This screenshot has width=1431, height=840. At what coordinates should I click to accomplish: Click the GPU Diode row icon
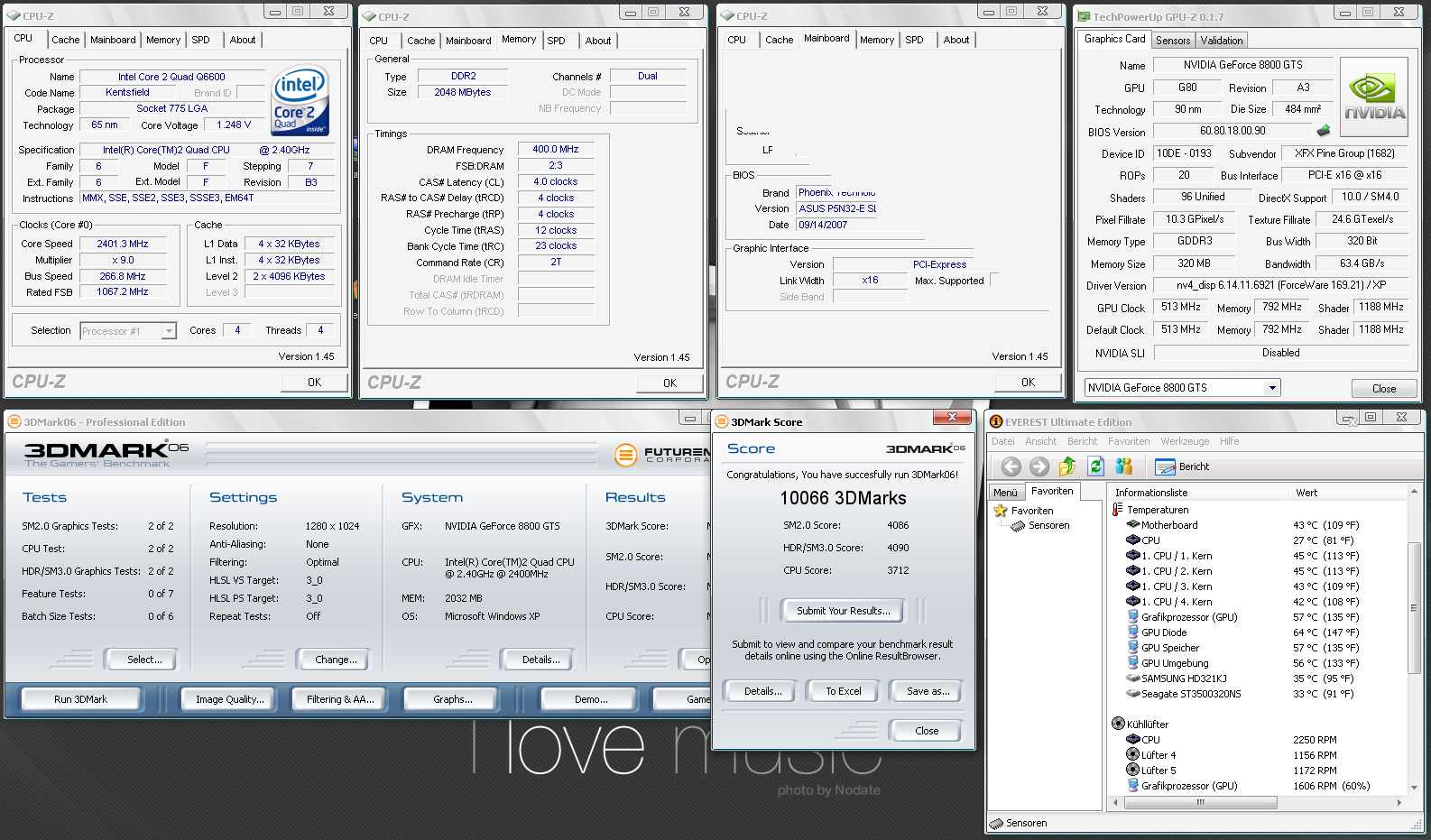(1133, 632)
